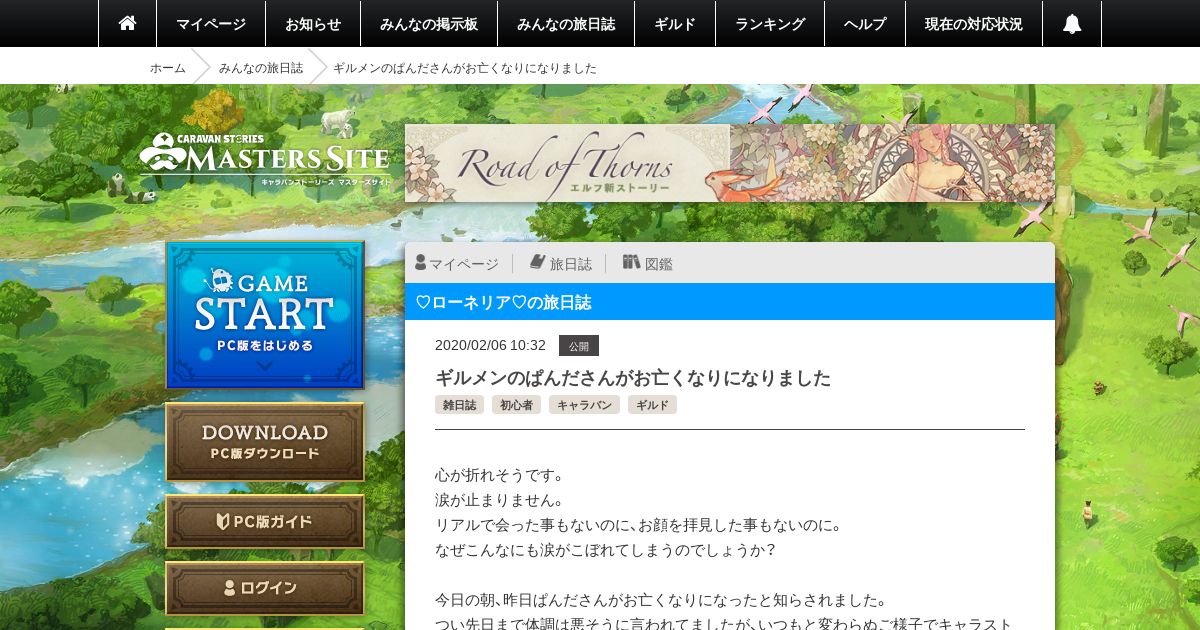Screen dimensions: 1200x630
Task: Open お知らせ in the navigation bar
Action: (313, 24)
